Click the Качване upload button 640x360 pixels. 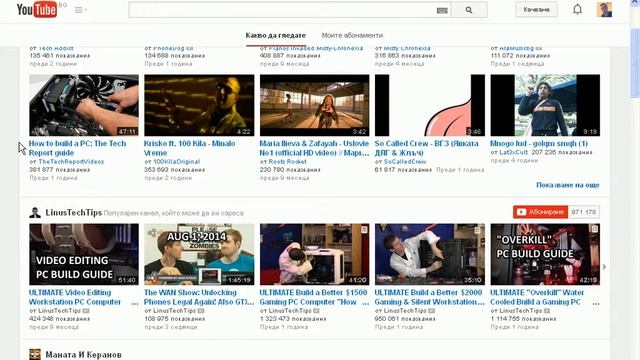coord(536,9)
